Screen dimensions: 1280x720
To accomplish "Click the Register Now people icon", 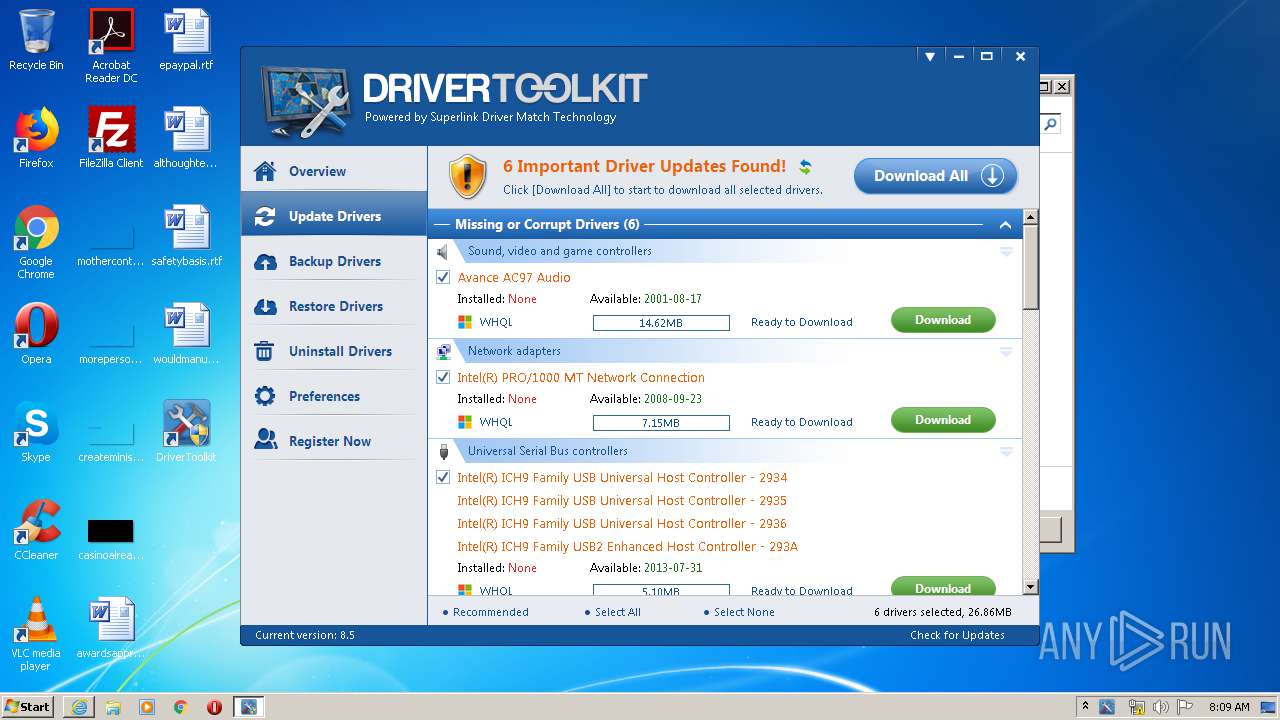I will (265, 440).
